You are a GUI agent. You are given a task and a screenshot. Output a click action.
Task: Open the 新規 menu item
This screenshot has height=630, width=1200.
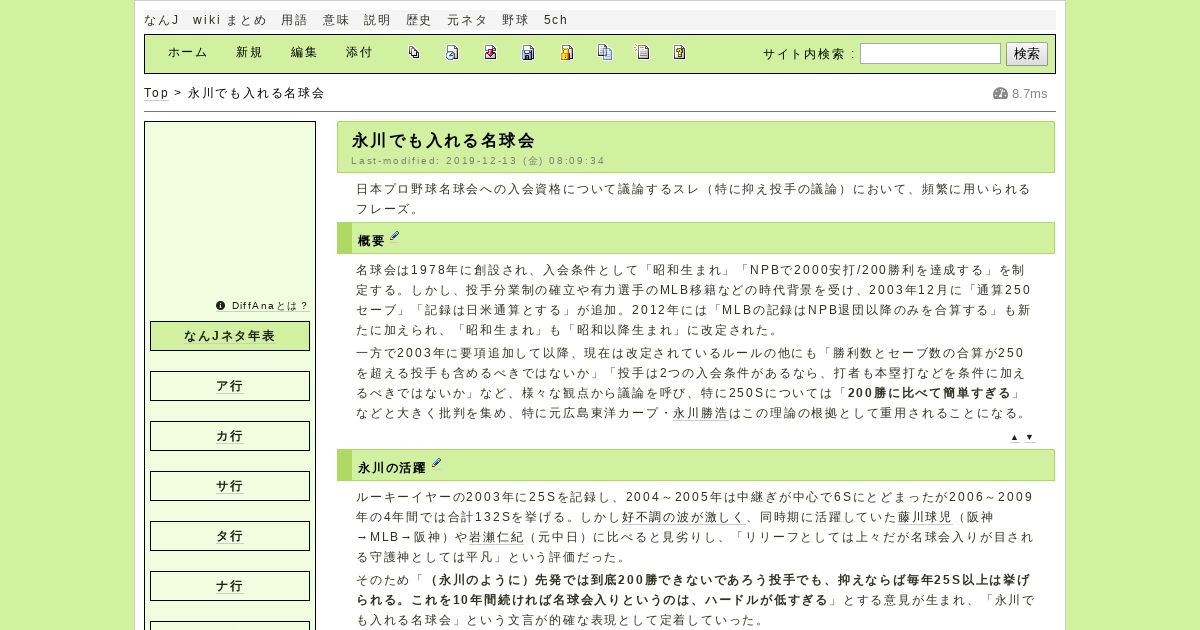(x=249, y=53)
